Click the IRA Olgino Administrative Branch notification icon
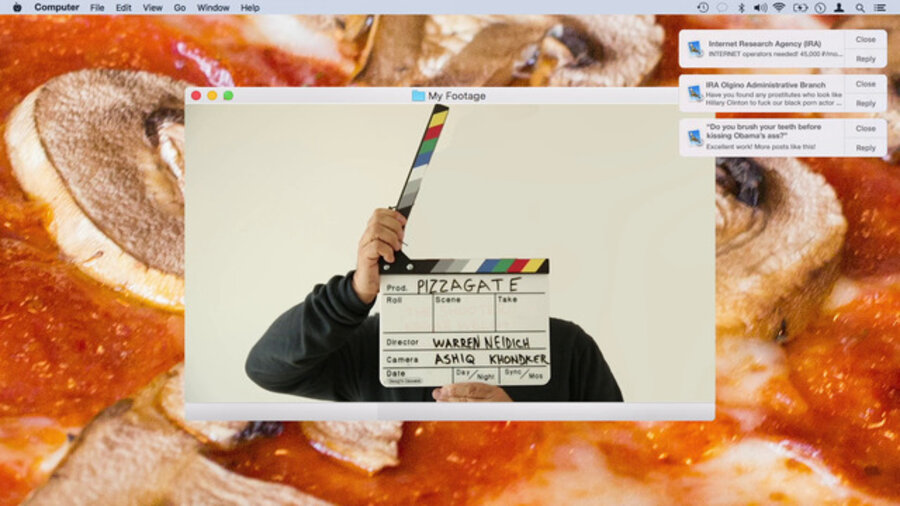The width and height of the screenshot is (900, 506). 695,93
